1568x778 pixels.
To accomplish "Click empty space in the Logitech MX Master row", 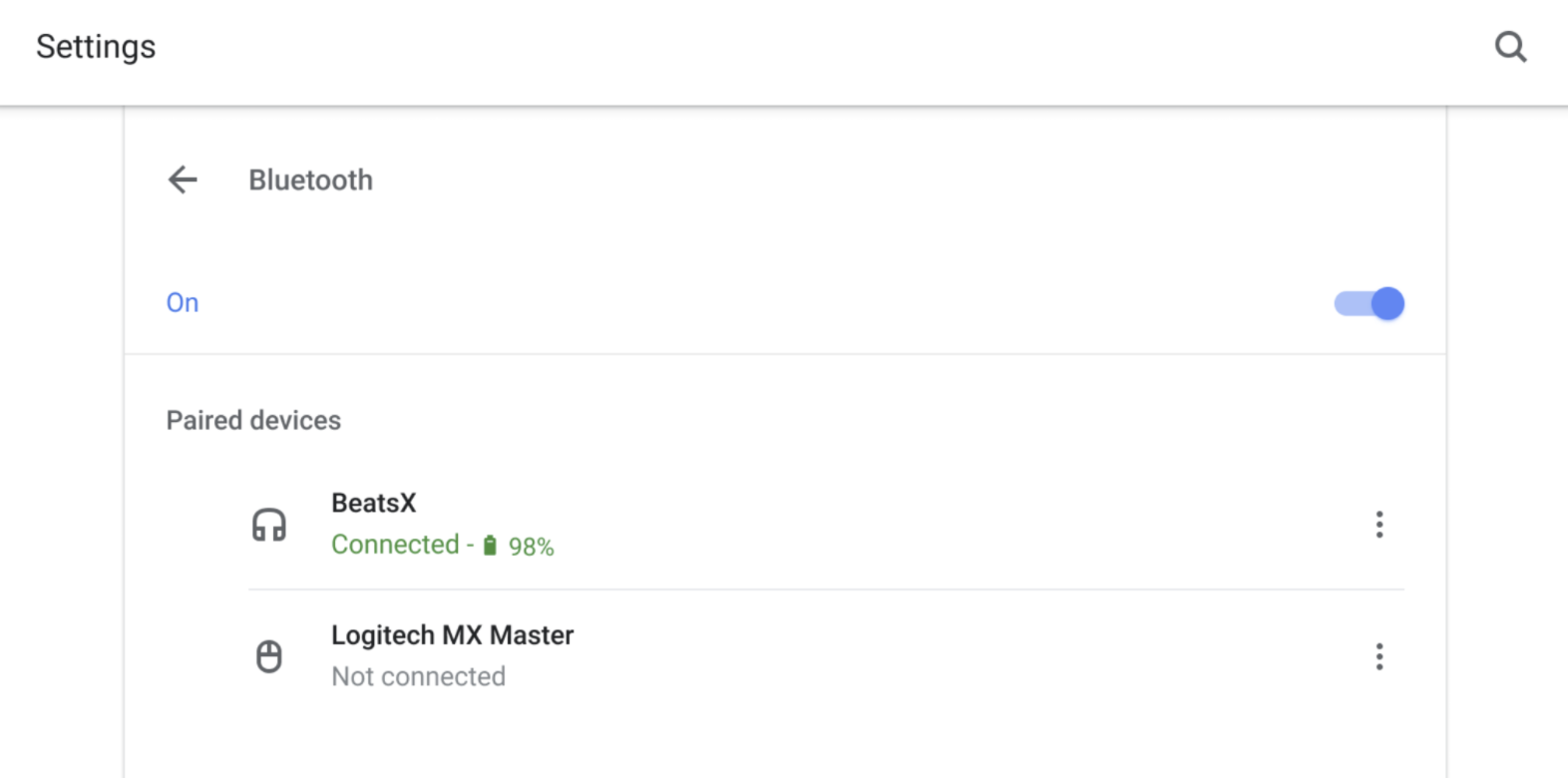I will 898,656.
